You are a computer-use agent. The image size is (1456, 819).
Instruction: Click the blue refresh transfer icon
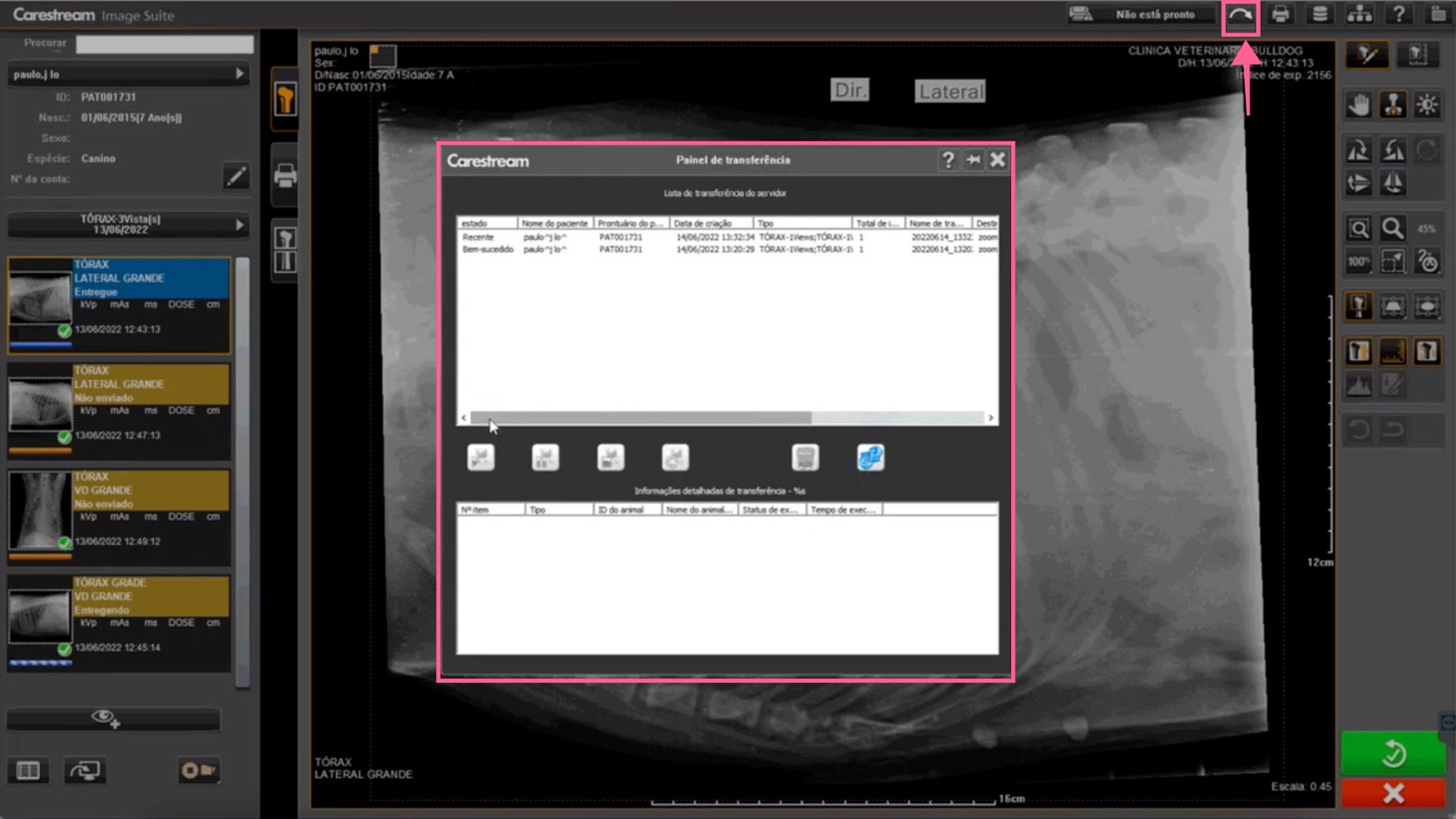tap(870, 457)
